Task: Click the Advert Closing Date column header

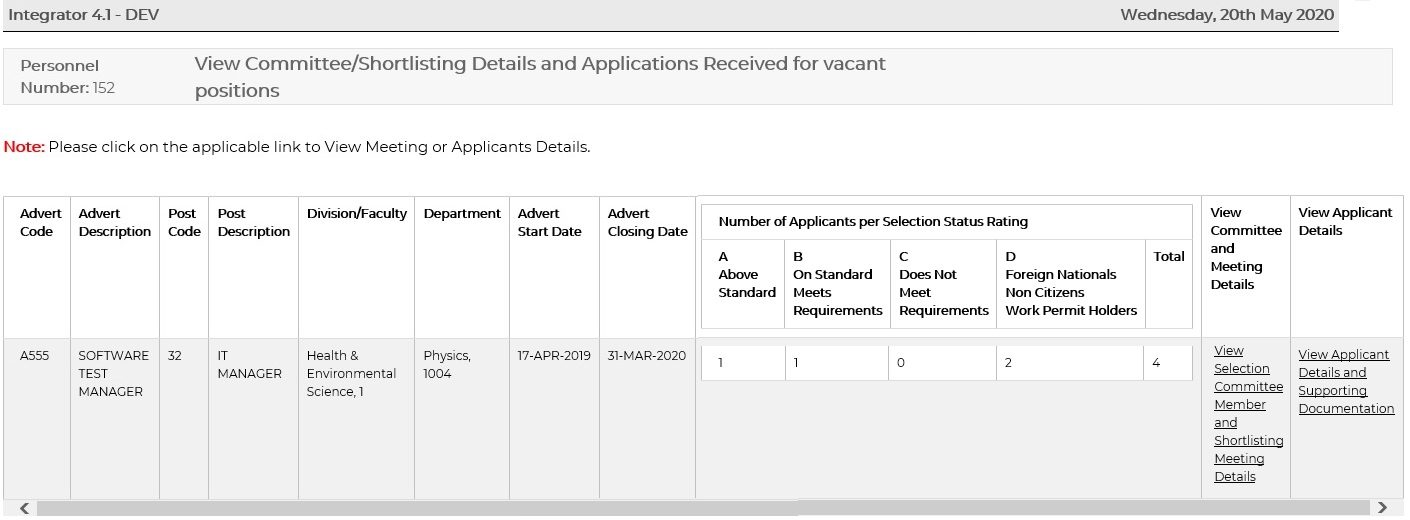Action: (647, 222)
